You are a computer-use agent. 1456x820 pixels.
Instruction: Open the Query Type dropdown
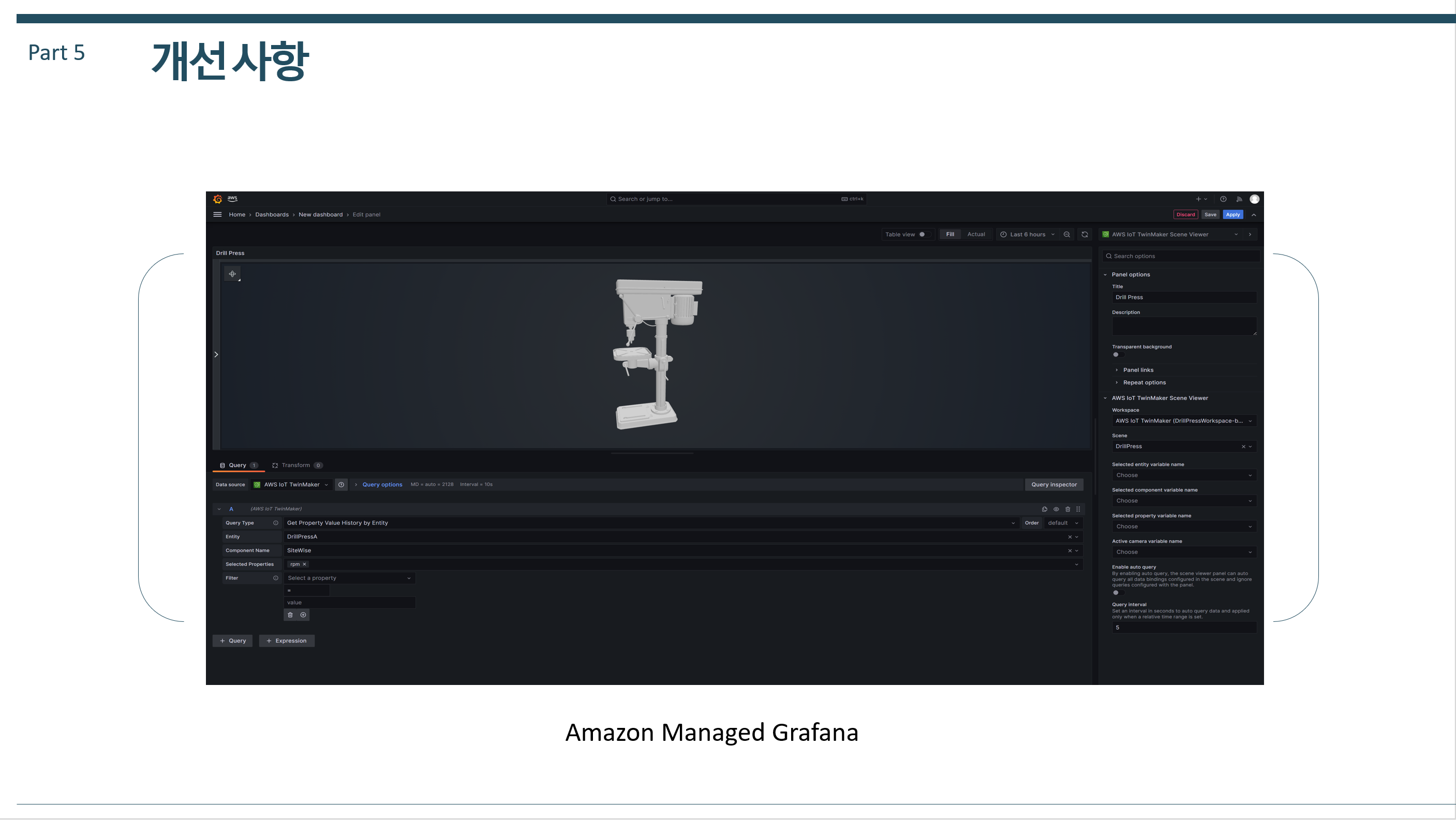click(x=651, y=524)
